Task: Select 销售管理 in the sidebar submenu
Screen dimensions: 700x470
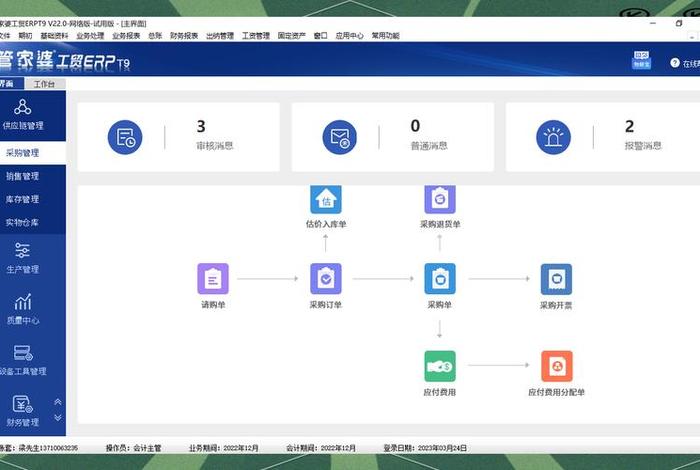Action: coord(33,176)
